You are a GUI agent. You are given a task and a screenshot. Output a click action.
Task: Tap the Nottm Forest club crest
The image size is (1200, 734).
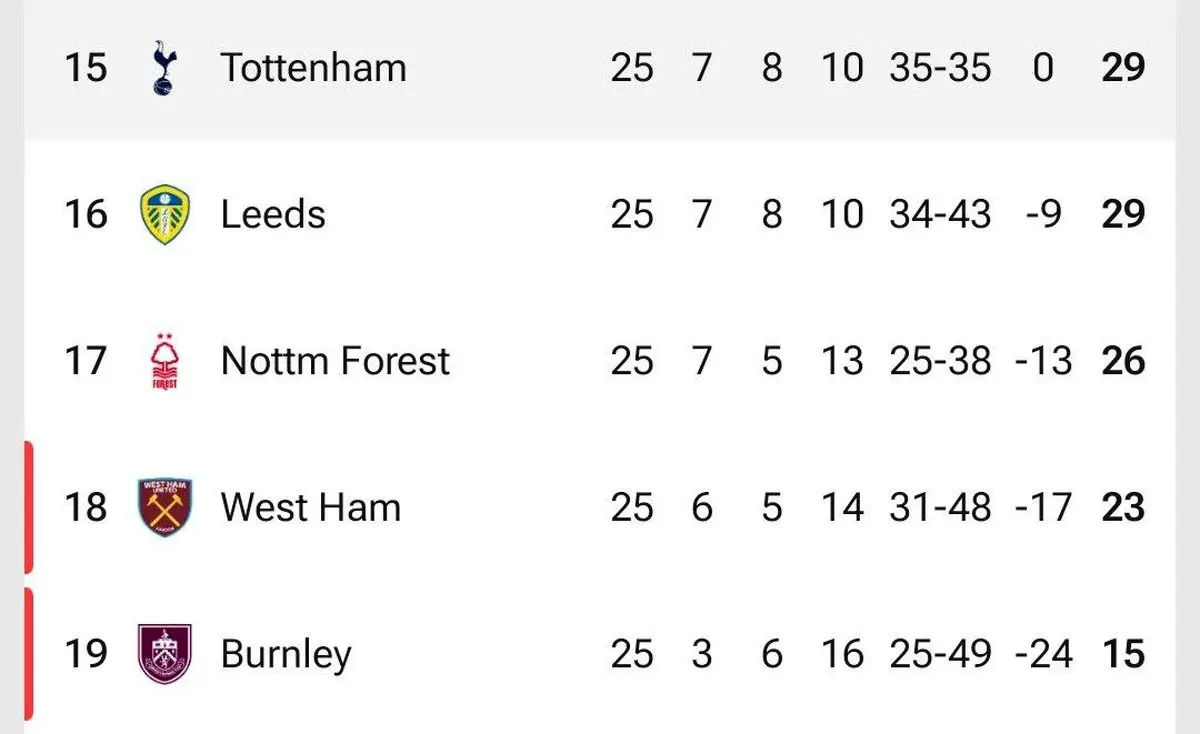(164, 361)
